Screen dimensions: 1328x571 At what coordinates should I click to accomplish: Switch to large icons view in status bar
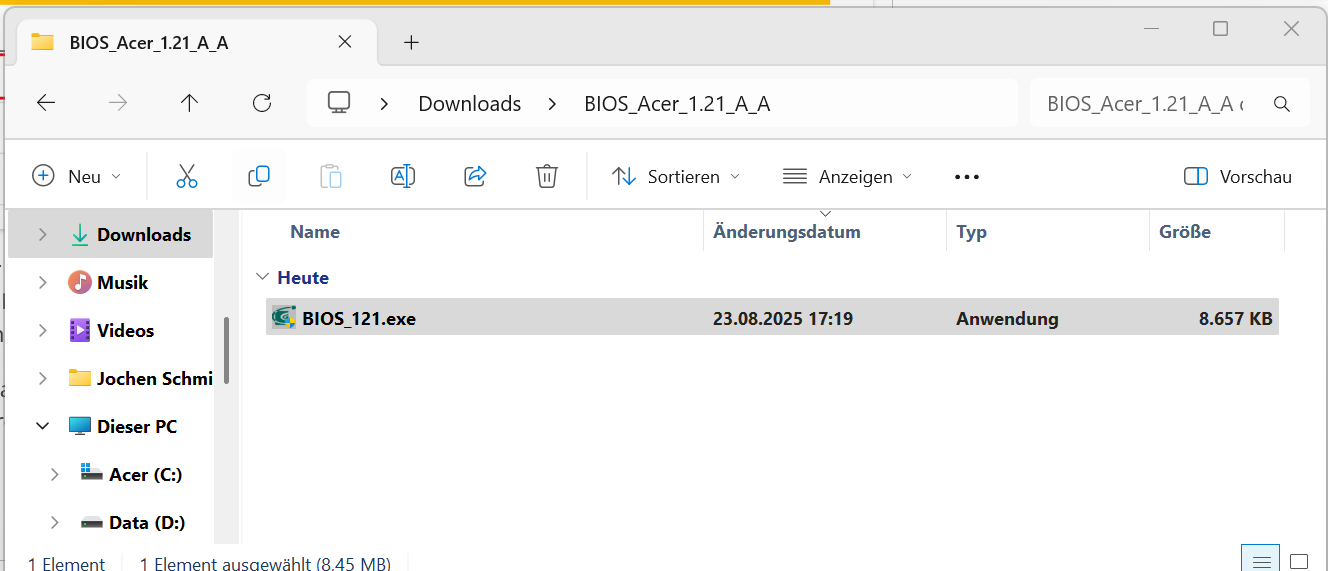[1299, 562]
